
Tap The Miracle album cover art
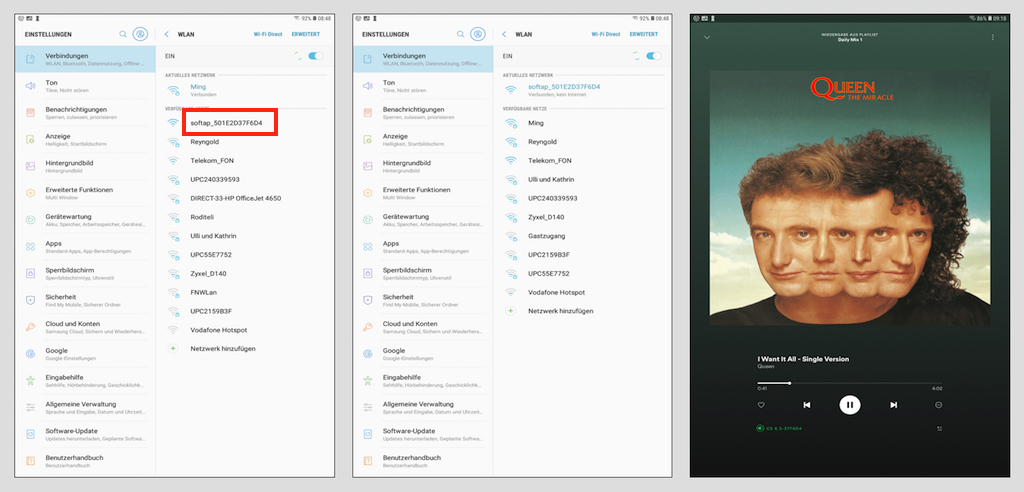[x=850, y=198]
